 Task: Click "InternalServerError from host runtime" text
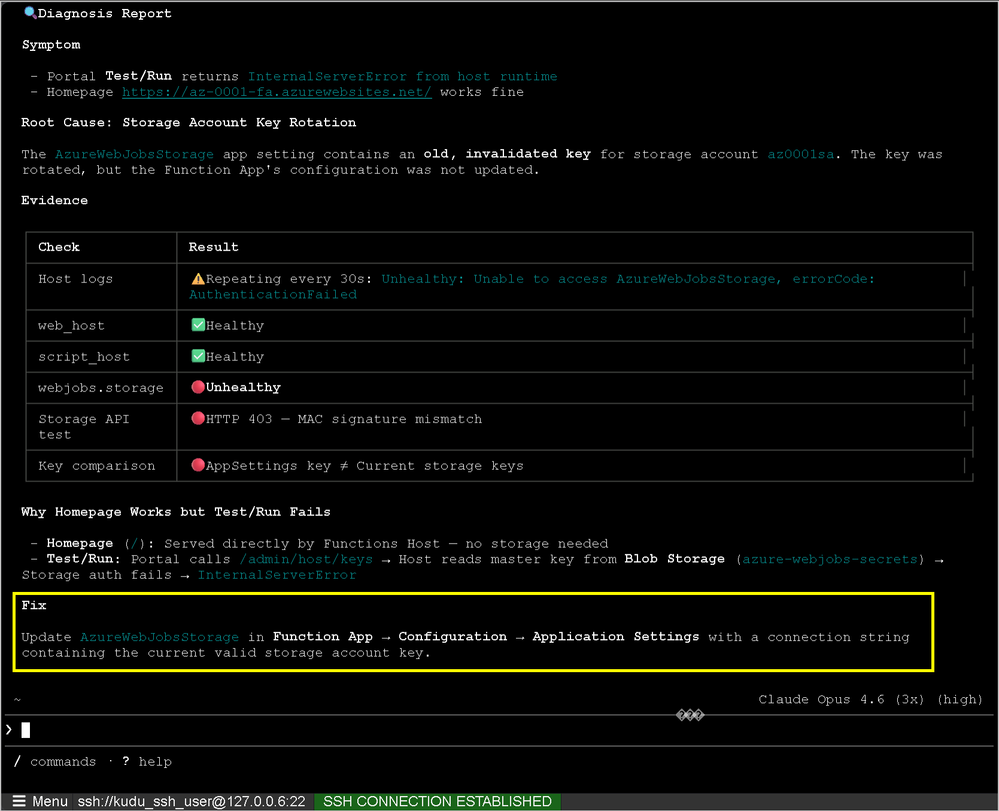pyautogui.click(x=402, y=76)
